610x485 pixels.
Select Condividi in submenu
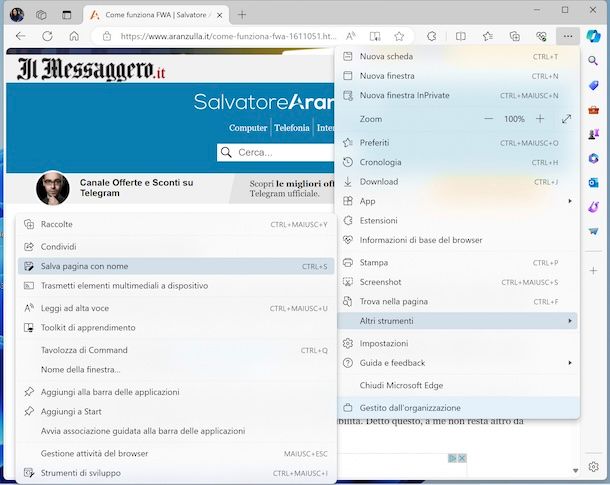point(176,247)
